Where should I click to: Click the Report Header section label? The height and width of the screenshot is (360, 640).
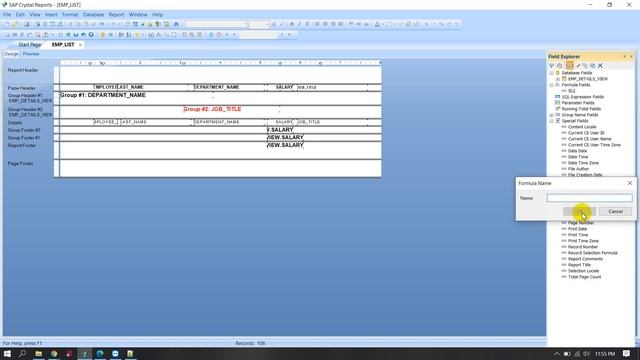pos(23,70)
